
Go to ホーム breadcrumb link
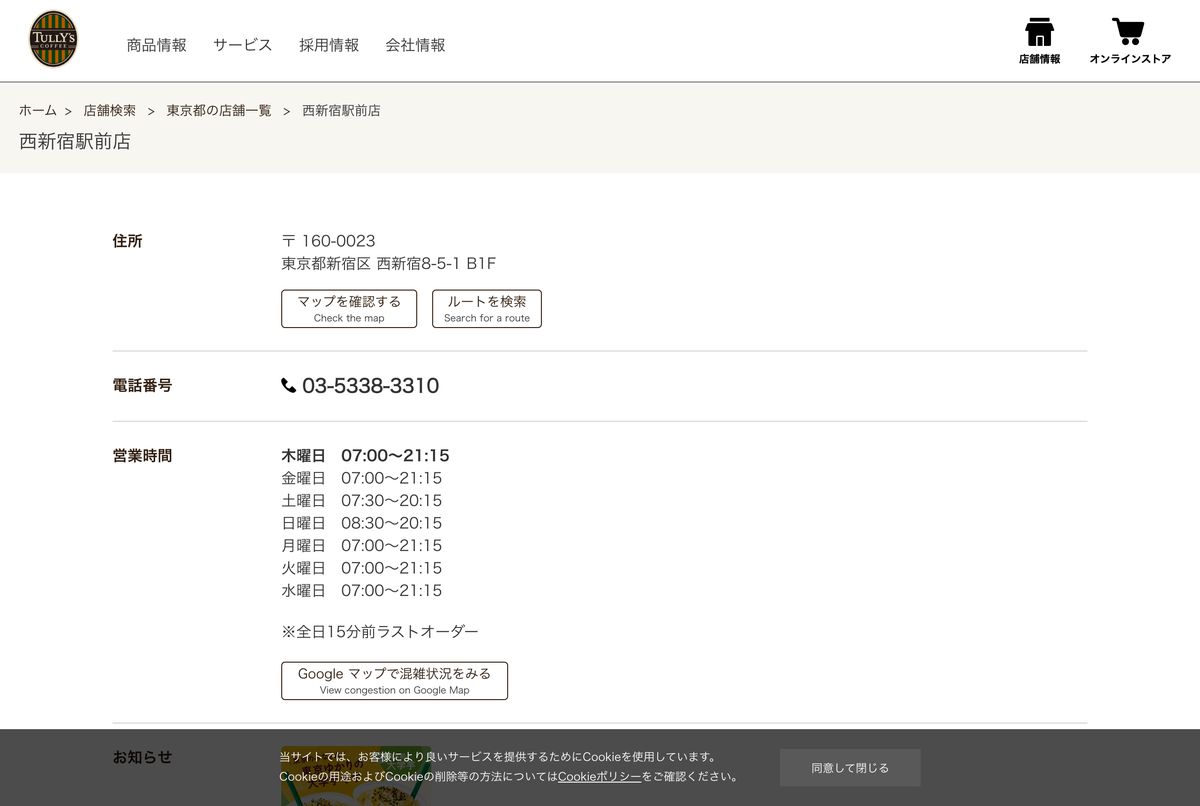coord(38,111)
